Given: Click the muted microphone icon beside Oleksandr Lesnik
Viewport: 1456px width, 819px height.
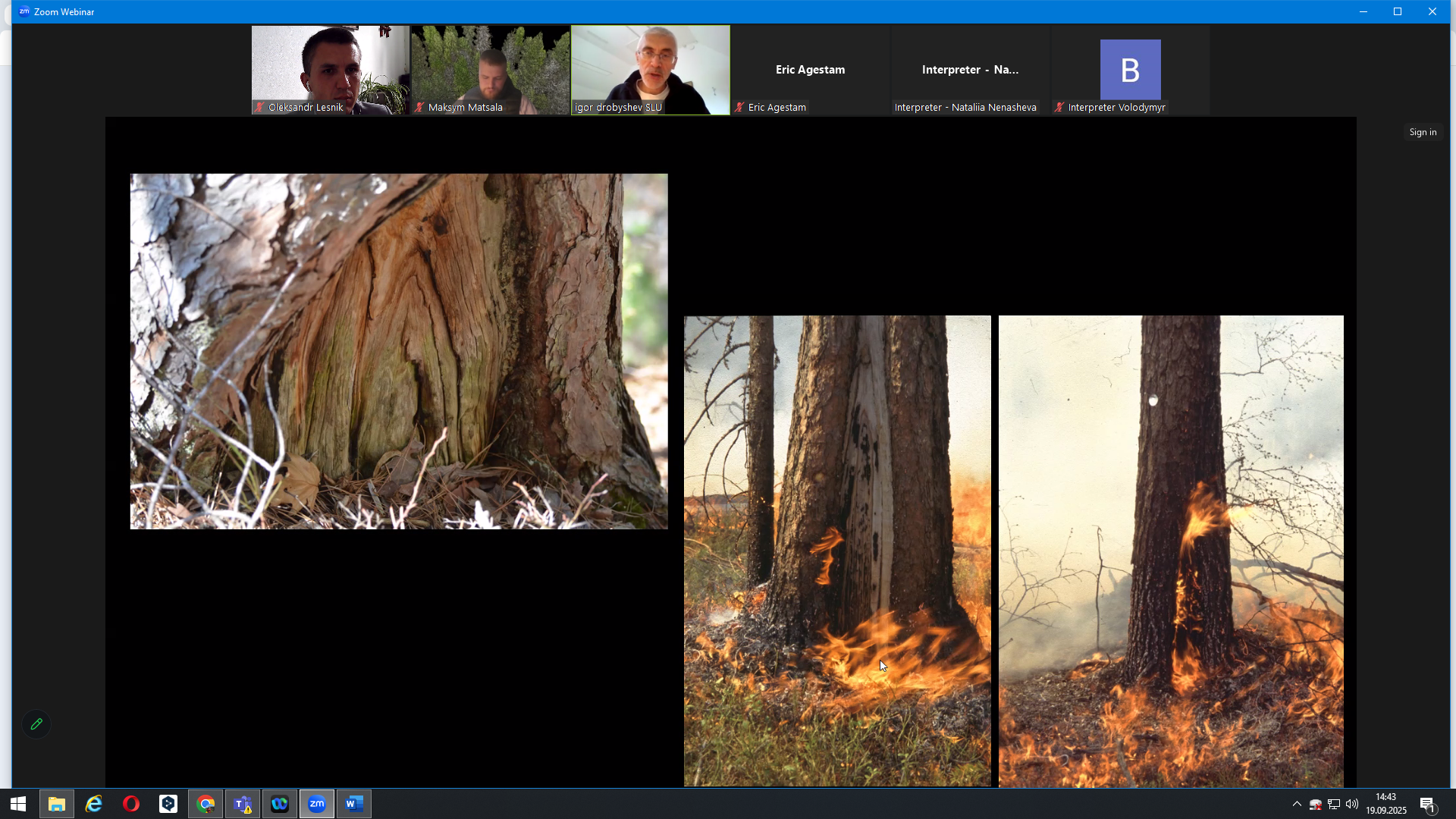Looking at the screenshot, I should [x=259, y=107].
